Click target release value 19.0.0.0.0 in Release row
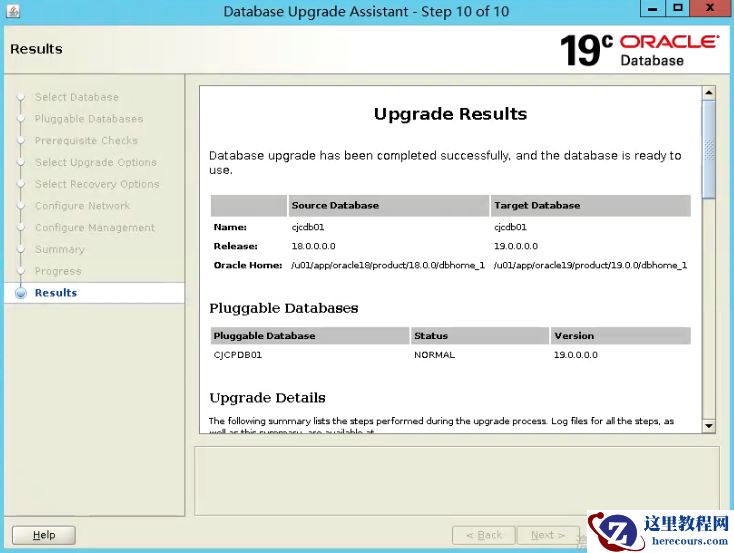 pos(516,246)
